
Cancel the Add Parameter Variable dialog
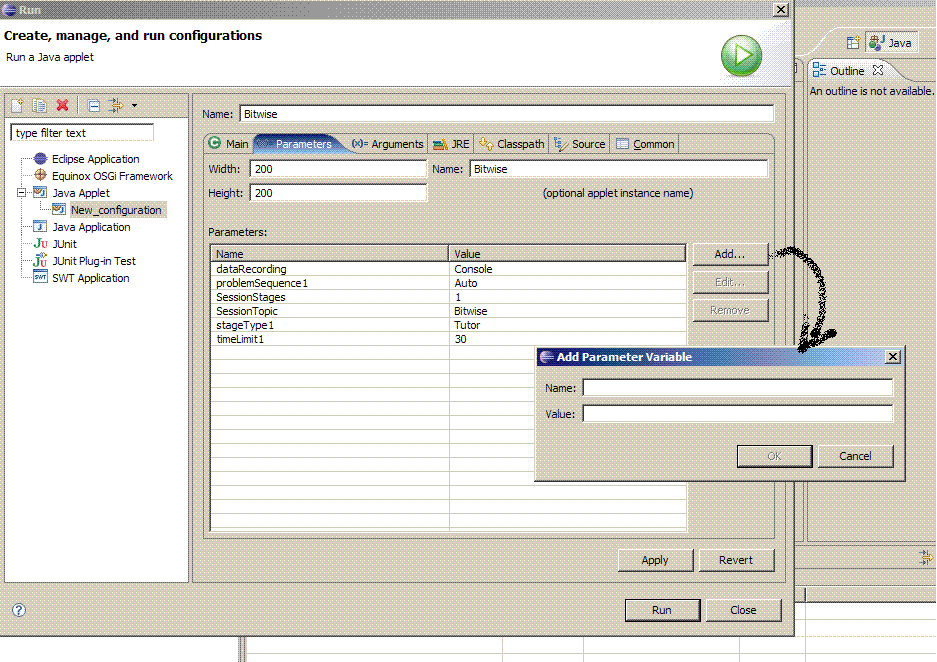(x=855, y=456)
